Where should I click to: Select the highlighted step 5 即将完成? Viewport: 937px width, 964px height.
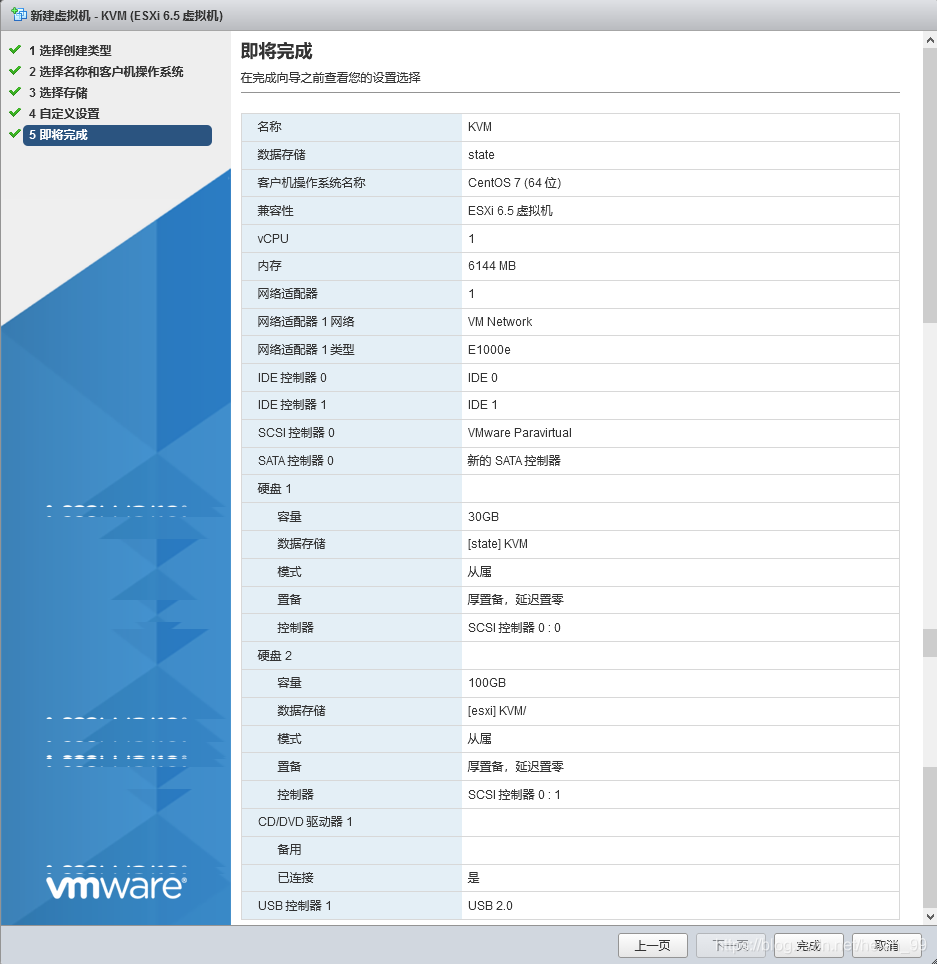[x=117, y=135]
